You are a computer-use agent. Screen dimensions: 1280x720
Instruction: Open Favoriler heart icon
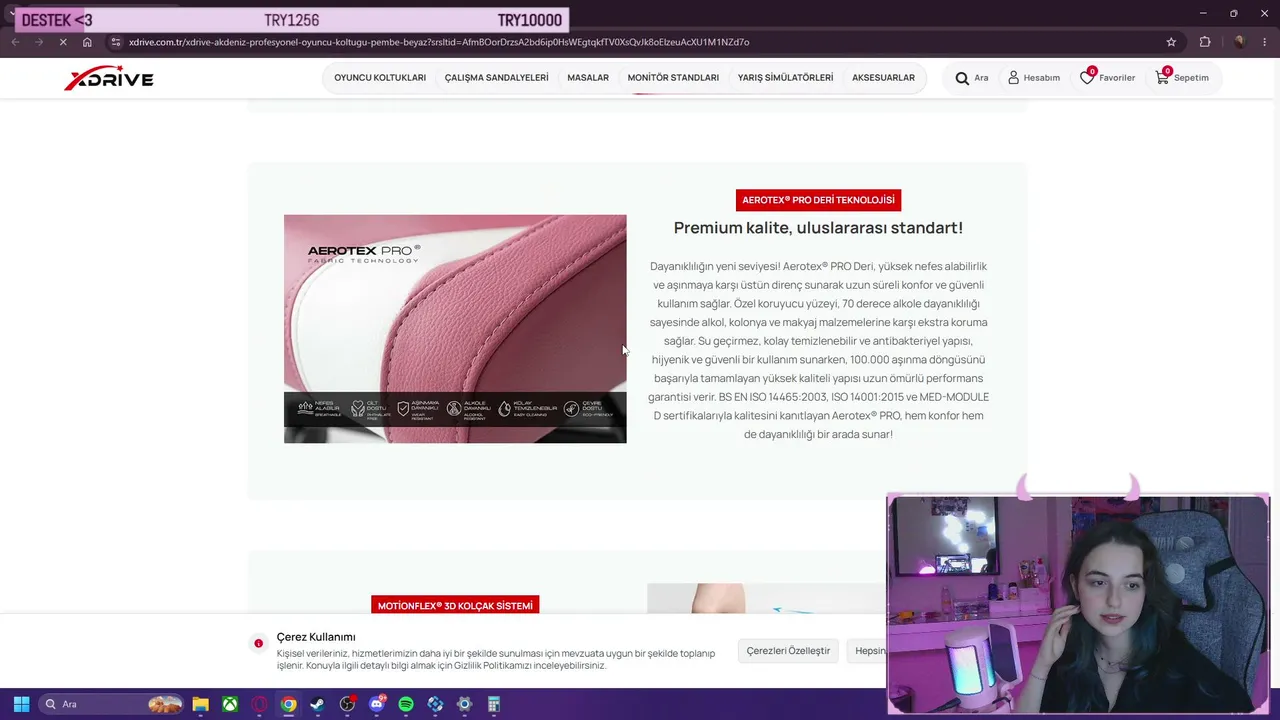pyautogui.click(x=1087, y=78)
